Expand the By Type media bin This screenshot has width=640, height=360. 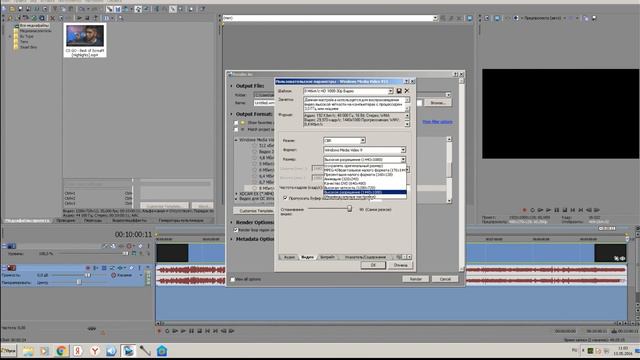(x=11, y=36)
